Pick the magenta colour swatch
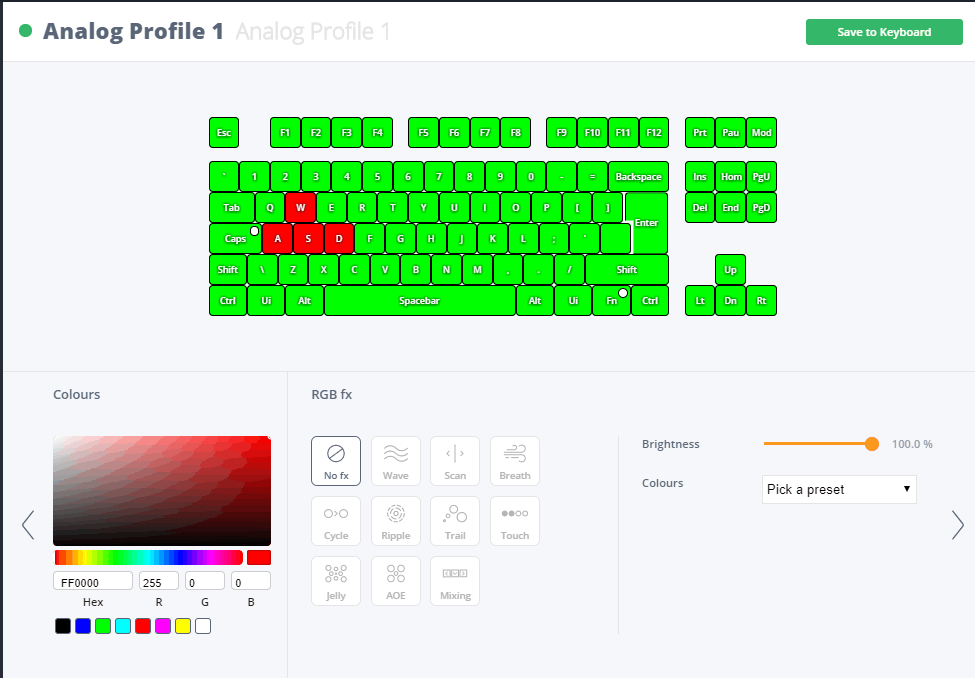The image size is (975, 678). pos(163,626)
